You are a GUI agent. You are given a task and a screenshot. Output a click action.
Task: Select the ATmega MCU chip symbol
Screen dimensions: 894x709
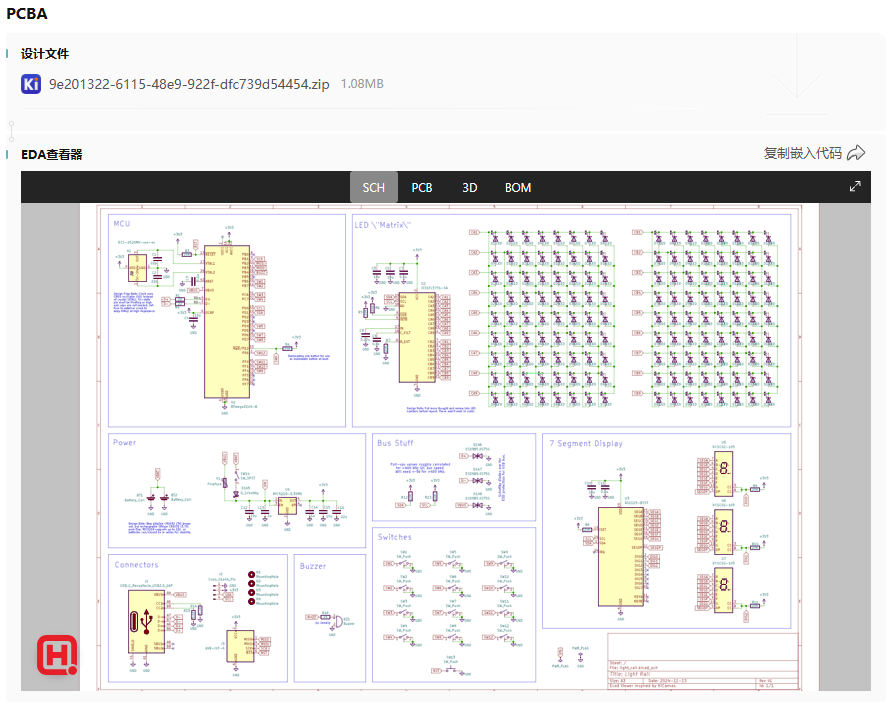(227, 321)
